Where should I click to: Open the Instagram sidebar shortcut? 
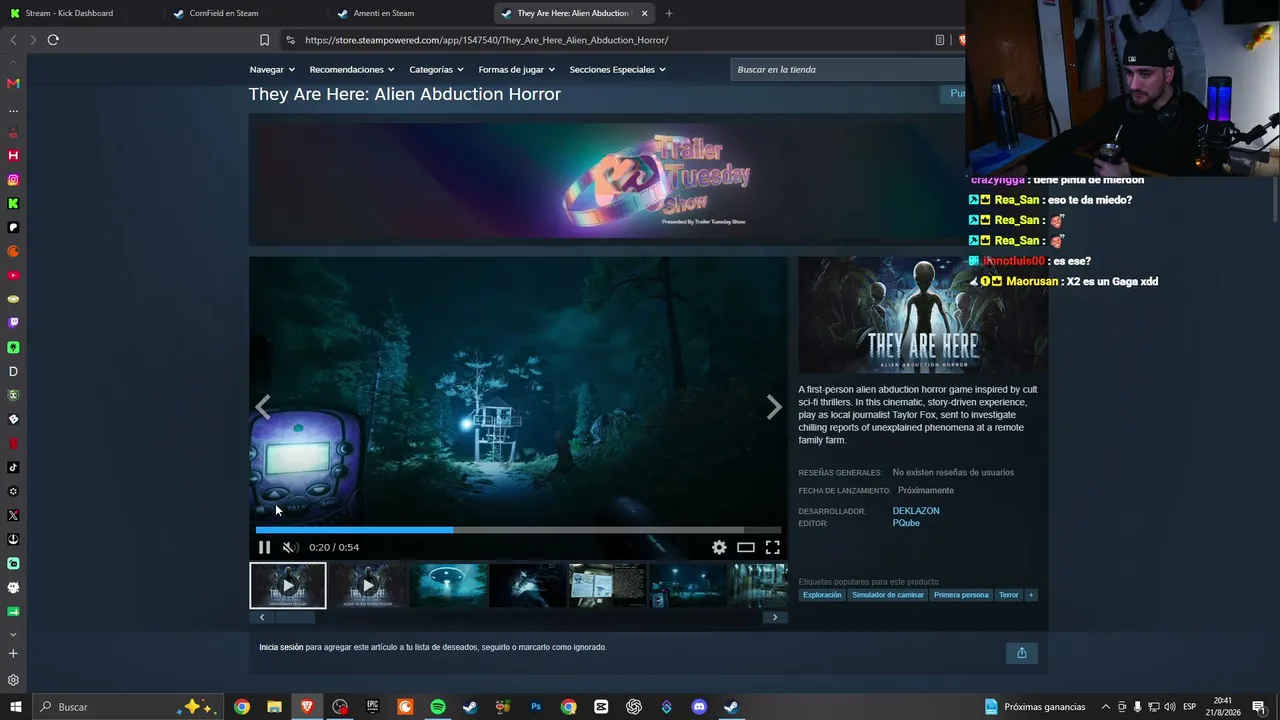(x=13, y=180)
